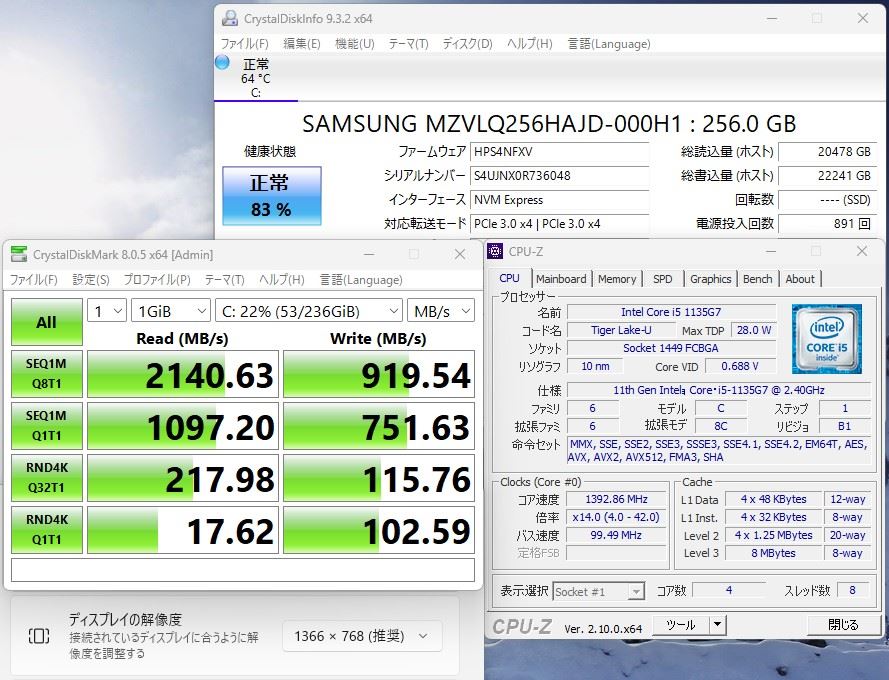Switch to the Memory tab in CPU-Z

point(617,279)
